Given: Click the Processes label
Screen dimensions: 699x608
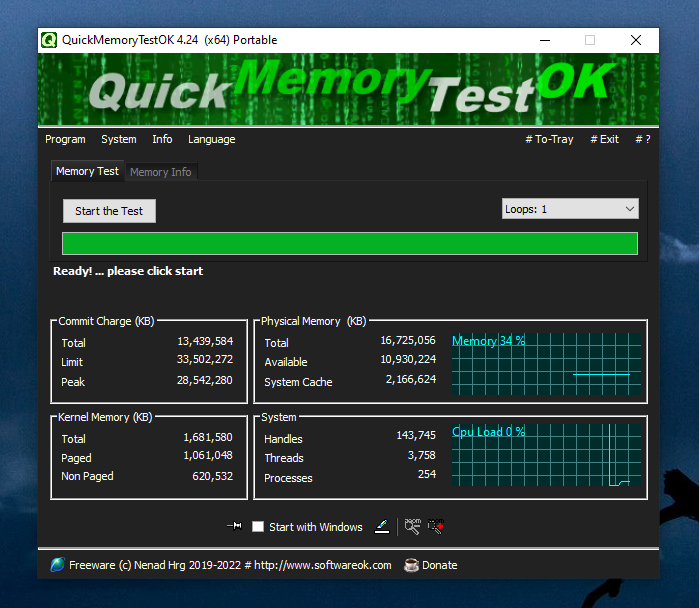Looking at the screenshot, I should [x=288, y=478].
